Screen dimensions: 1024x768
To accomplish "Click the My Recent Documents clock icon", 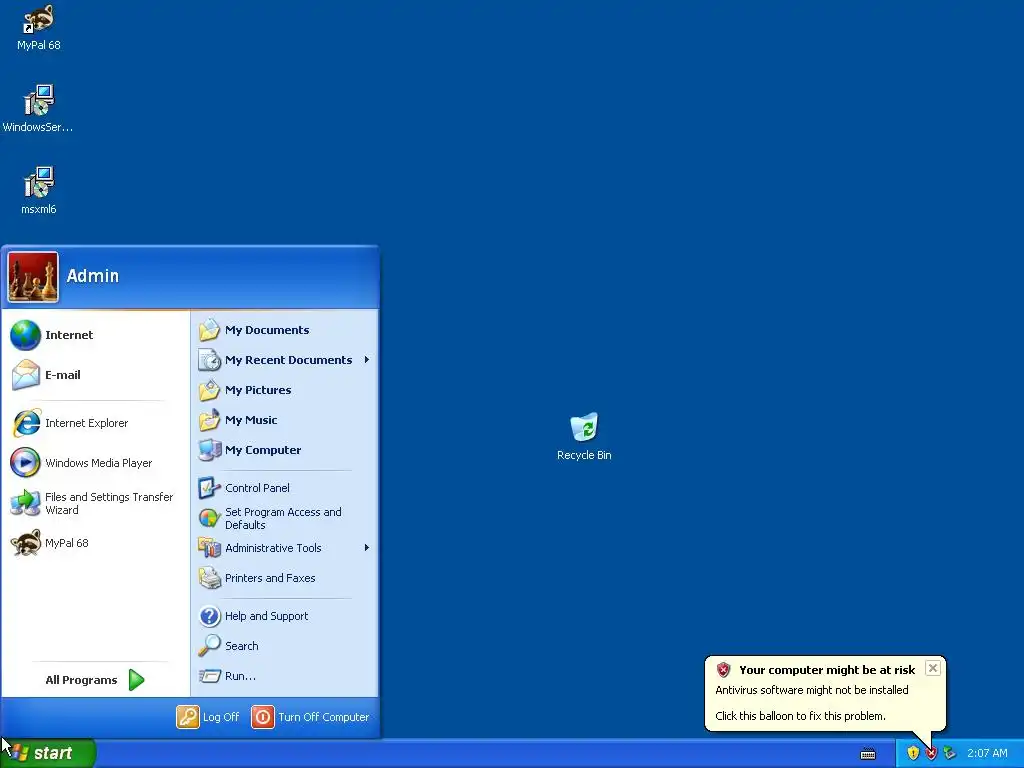I will click(210, 360).
